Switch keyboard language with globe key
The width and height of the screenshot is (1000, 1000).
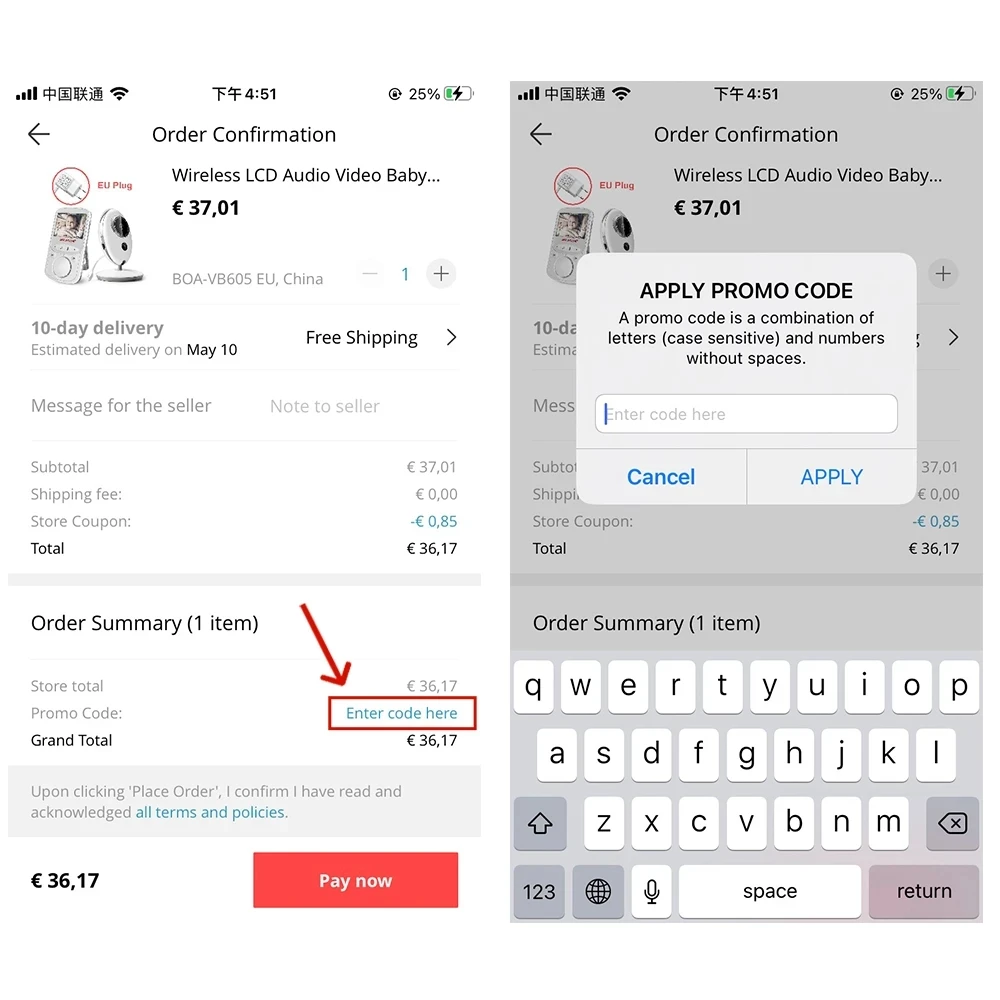click(x=598, y=891)
